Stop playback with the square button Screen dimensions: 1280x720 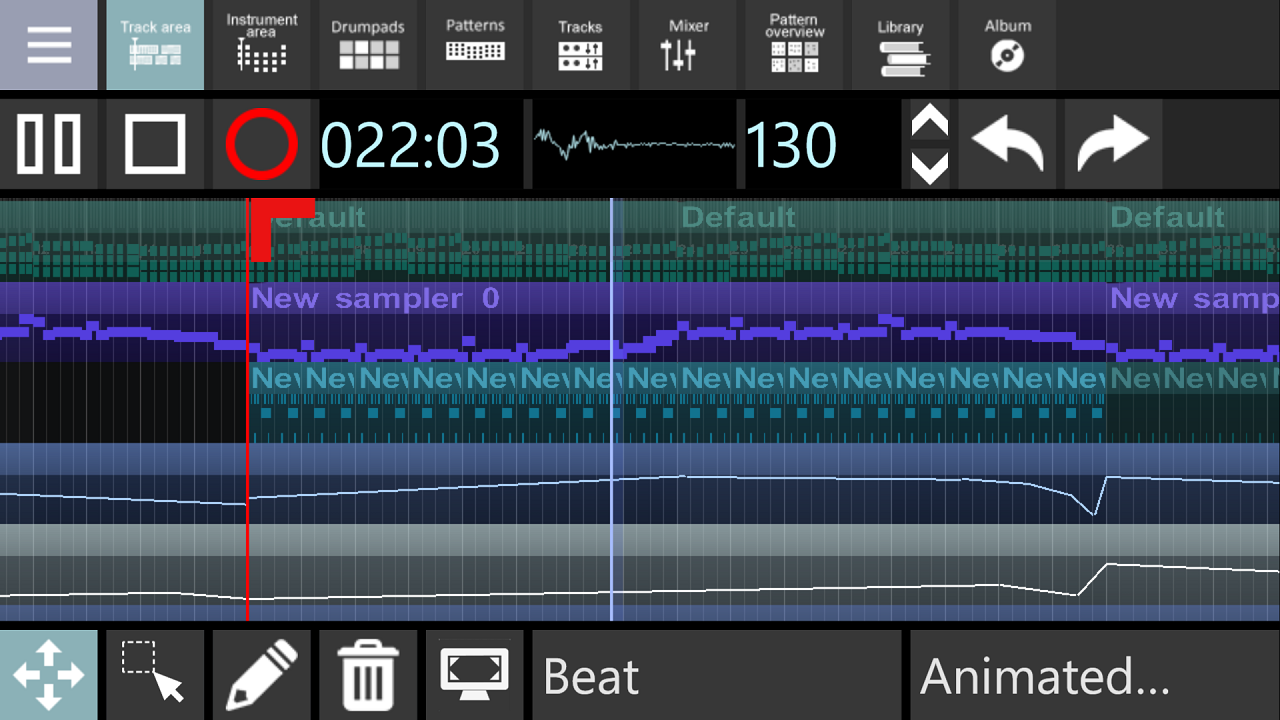155,144
